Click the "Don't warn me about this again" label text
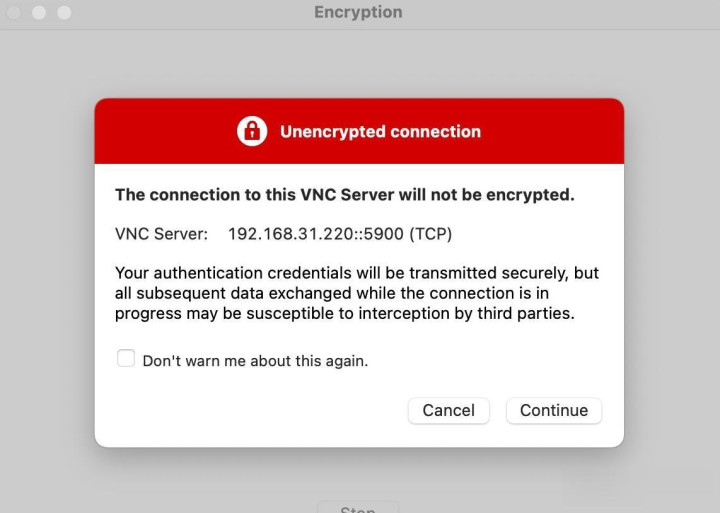This screenshot has height=513, width=720. tap(255, 361)
